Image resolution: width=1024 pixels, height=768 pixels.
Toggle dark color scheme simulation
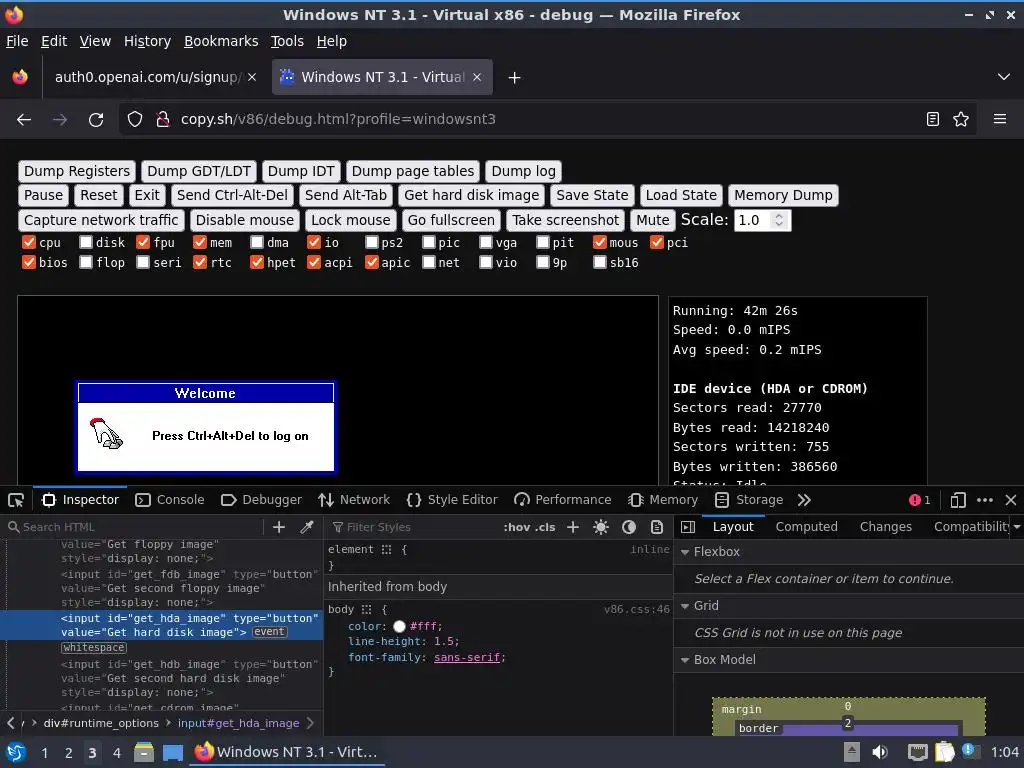tap(629, 527)
